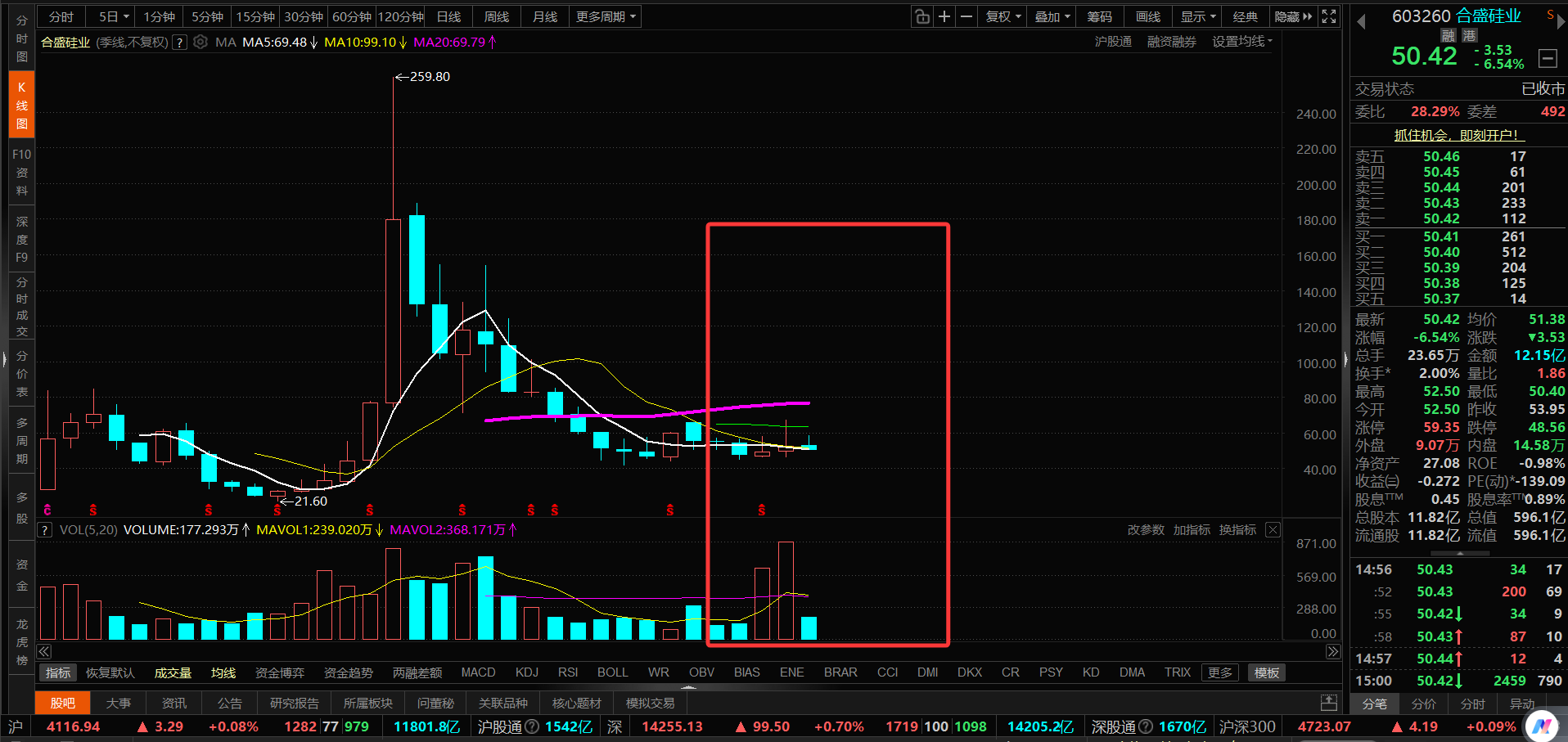
Task: Switch to the 分时 intraday tab
Action: 61,16
